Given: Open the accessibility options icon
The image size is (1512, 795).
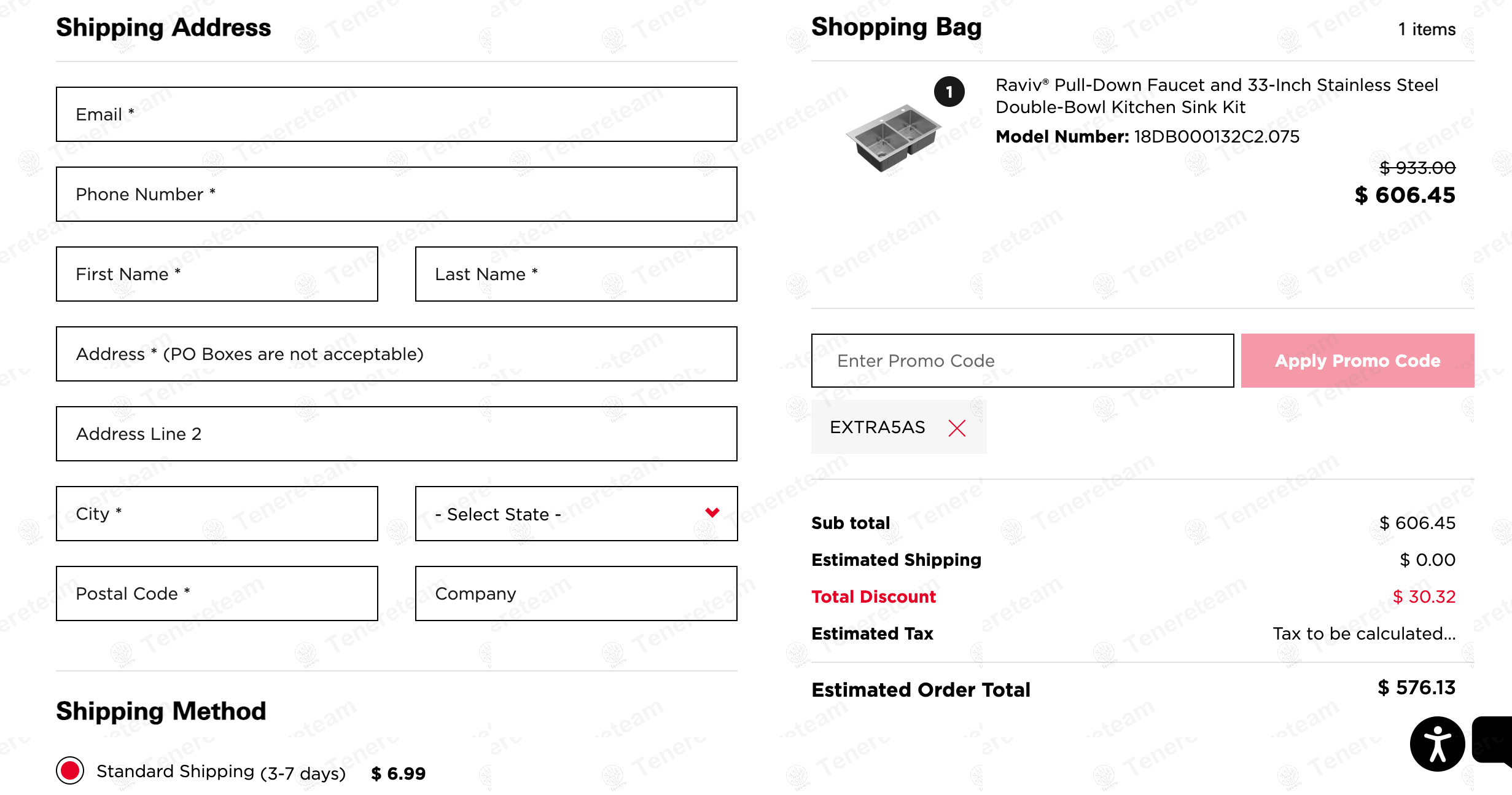Looking at the screenshot, I should [x=1437, y=743].
